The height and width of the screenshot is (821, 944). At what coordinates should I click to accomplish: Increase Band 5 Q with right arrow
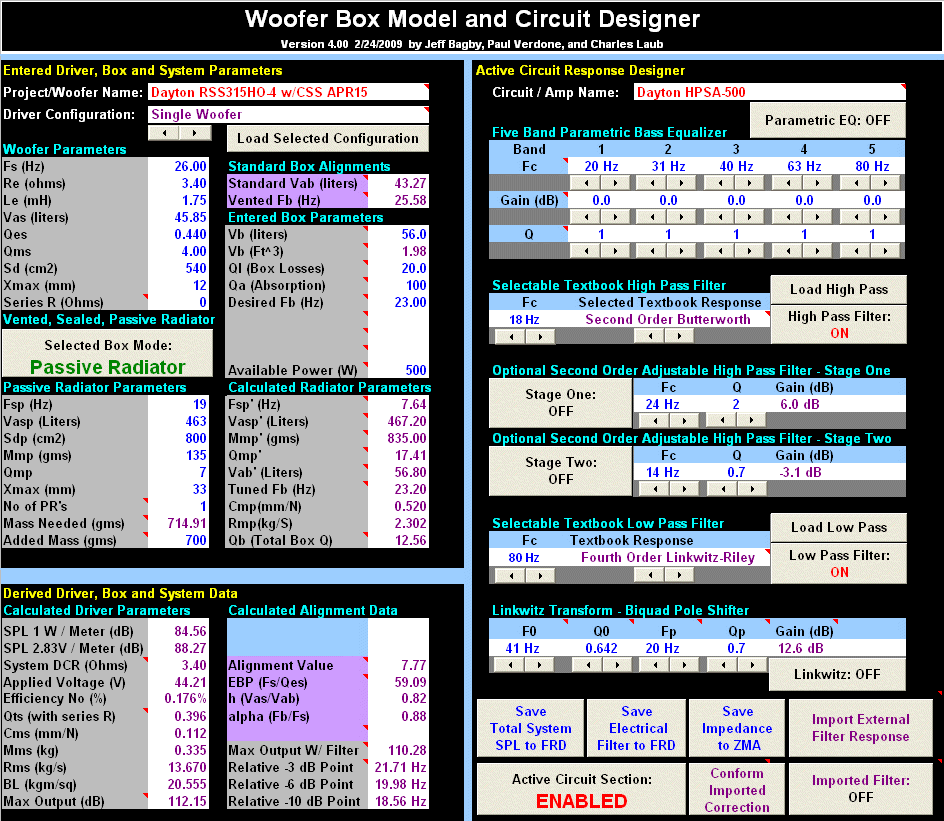(886, 251)
